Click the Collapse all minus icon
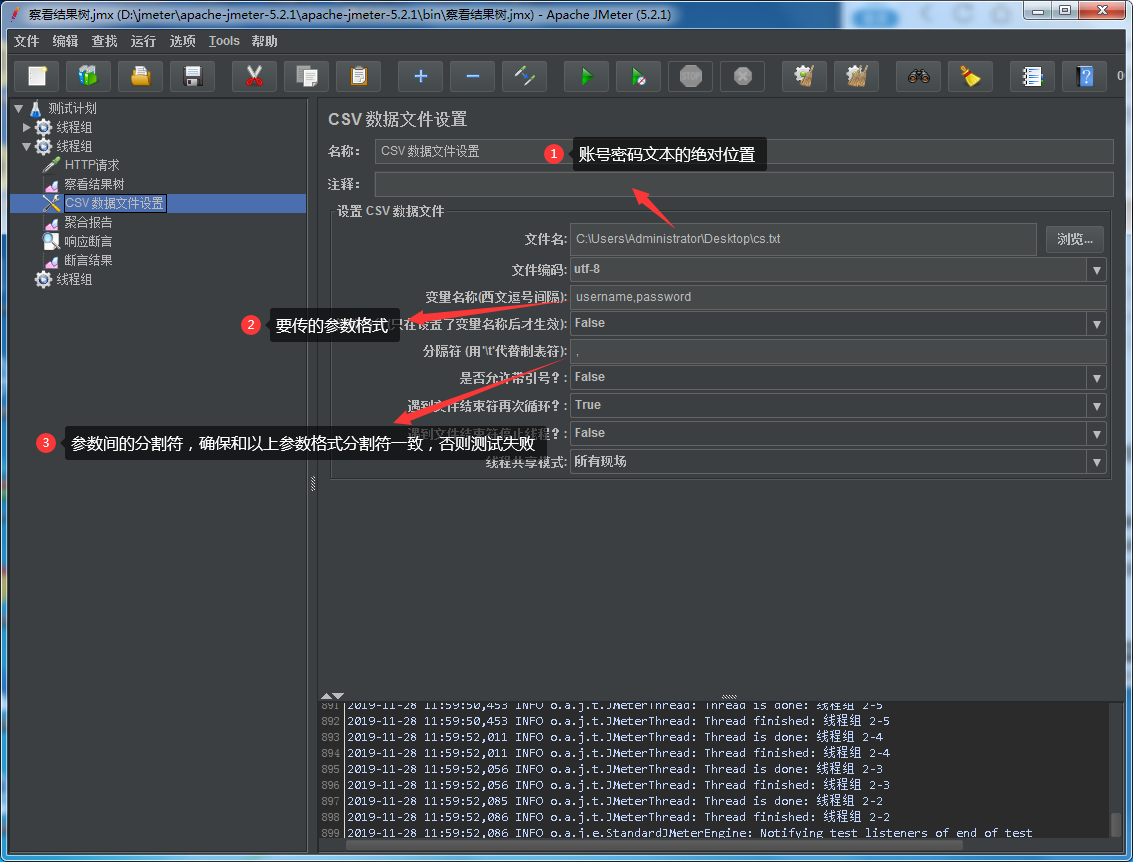This screenshot has height=862, width=1133. [473, 76]
